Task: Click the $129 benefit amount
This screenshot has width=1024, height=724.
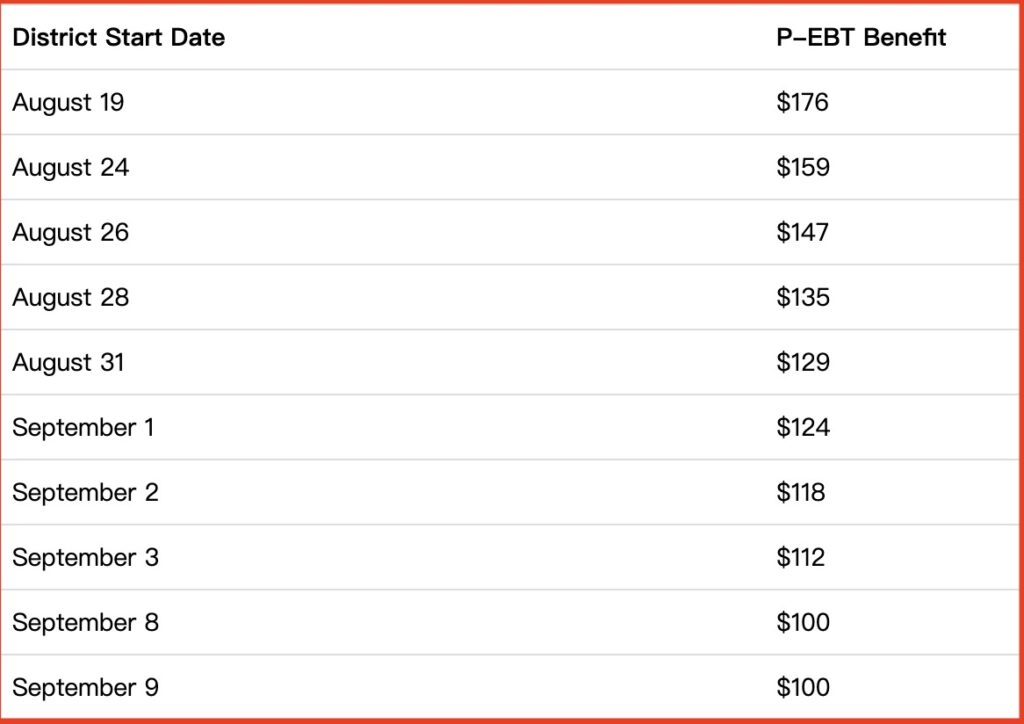Action: (803, 362)
